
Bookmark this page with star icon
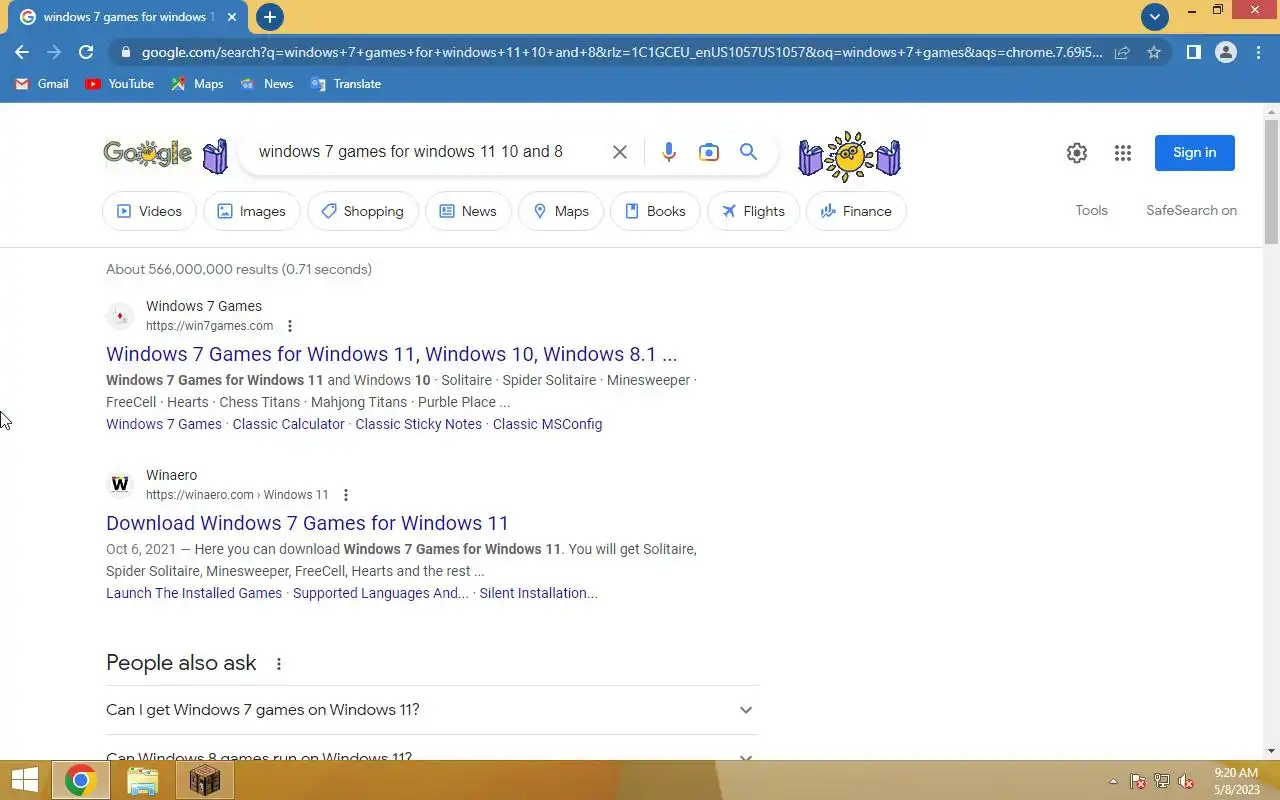pos(1154,52)
